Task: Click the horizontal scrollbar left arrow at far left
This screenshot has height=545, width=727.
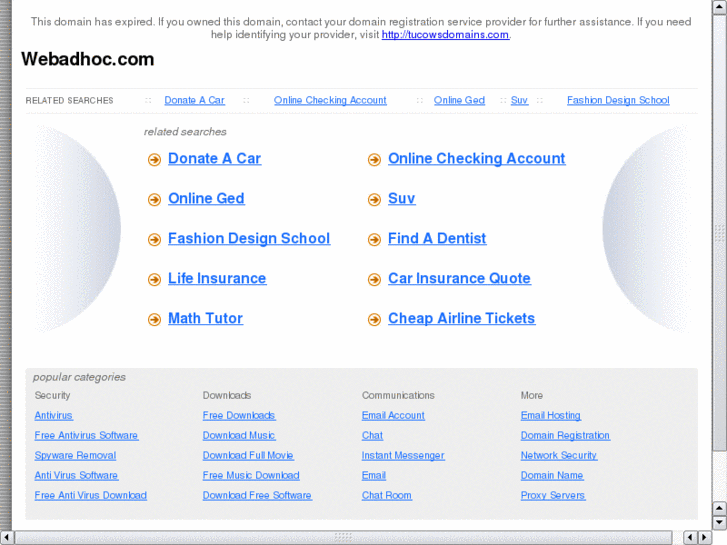Action: tap(6, 537)
